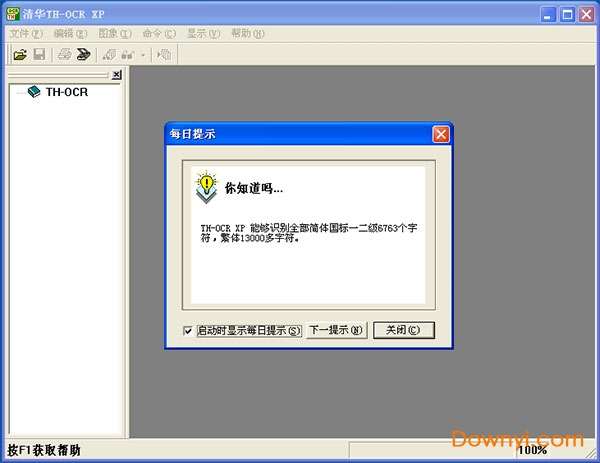The image size is (600, 463).
Task: Open the 文件(F) menu
Action: pyautogui.click(x=26, y=34)
